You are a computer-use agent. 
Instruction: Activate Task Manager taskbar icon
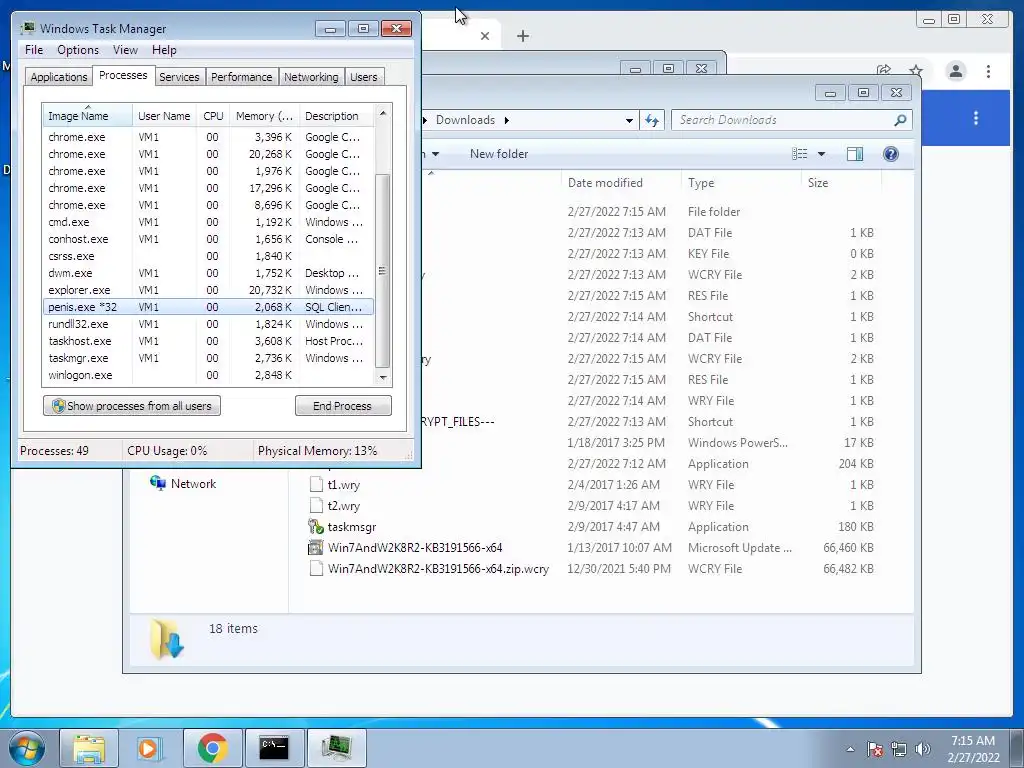(x=336, y=748)
